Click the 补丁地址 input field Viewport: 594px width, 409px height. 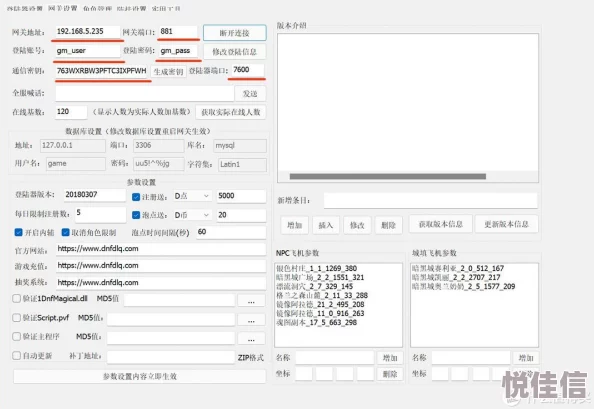coord(171,357)
